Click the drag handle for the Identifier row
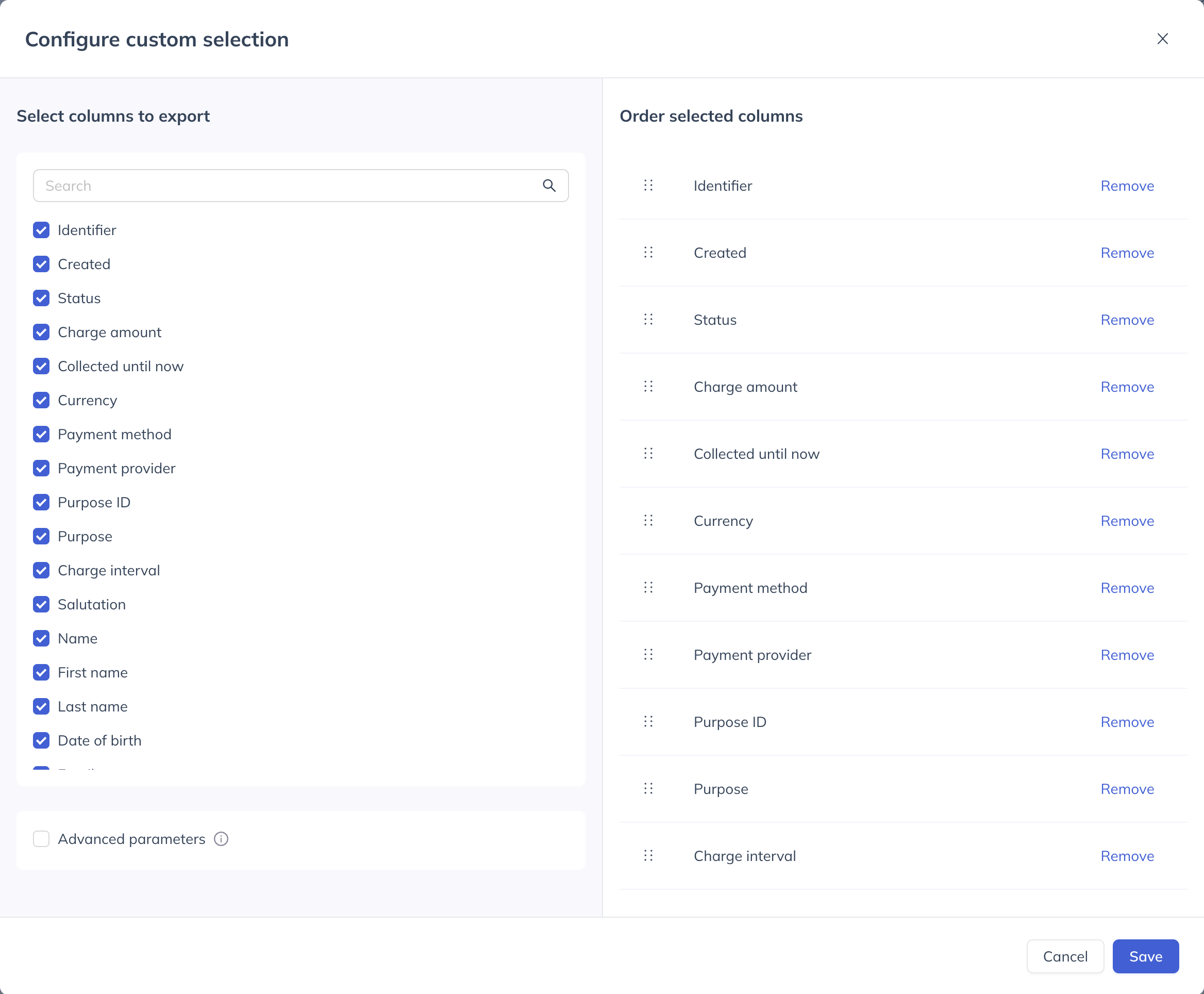The height and width of the screenshot is (994, 1204). (648, 186)
